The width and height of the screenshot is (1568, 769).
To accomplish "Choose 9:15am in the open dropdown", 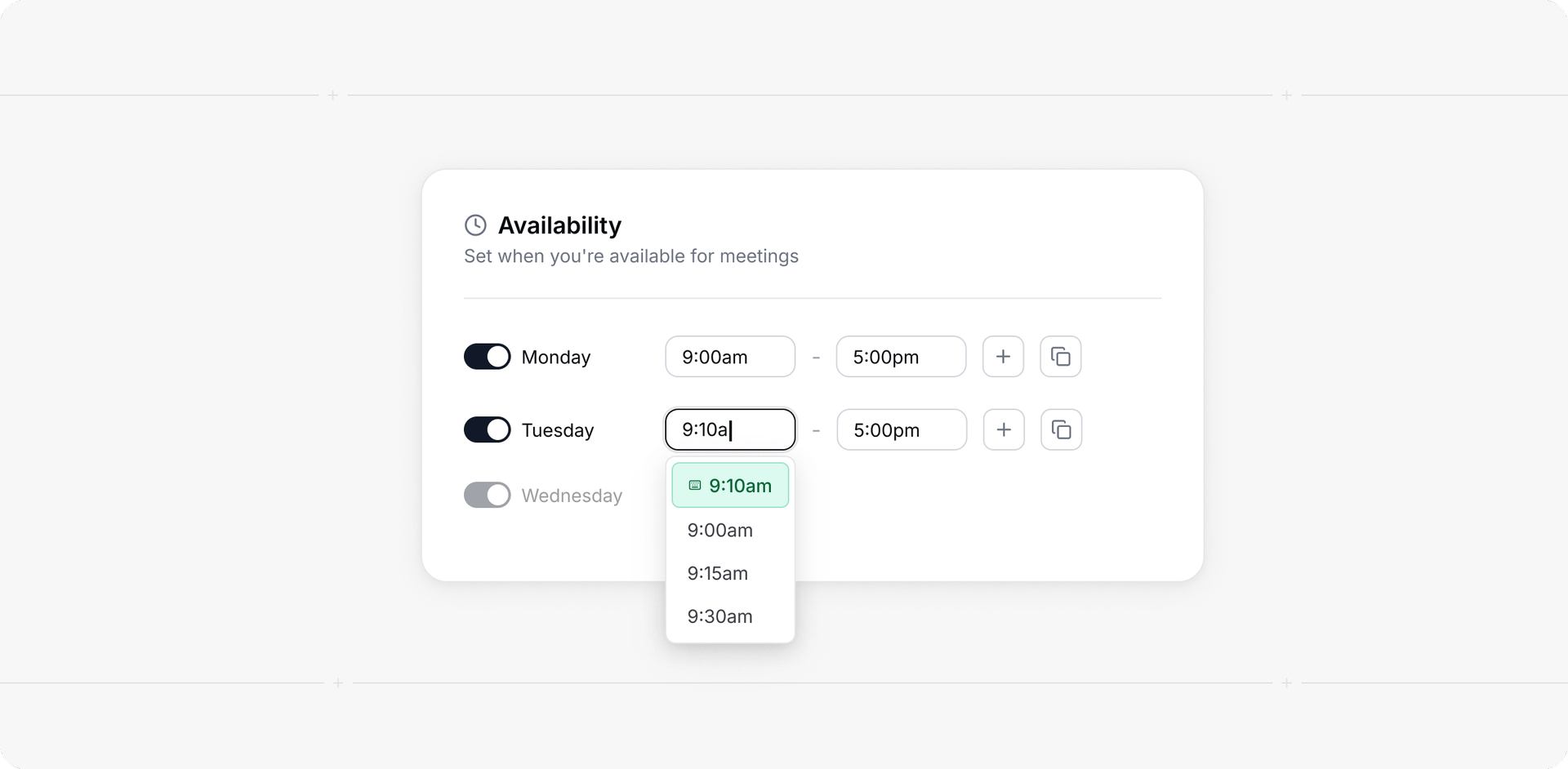I will pyautogui.click(x=717, y=573).
